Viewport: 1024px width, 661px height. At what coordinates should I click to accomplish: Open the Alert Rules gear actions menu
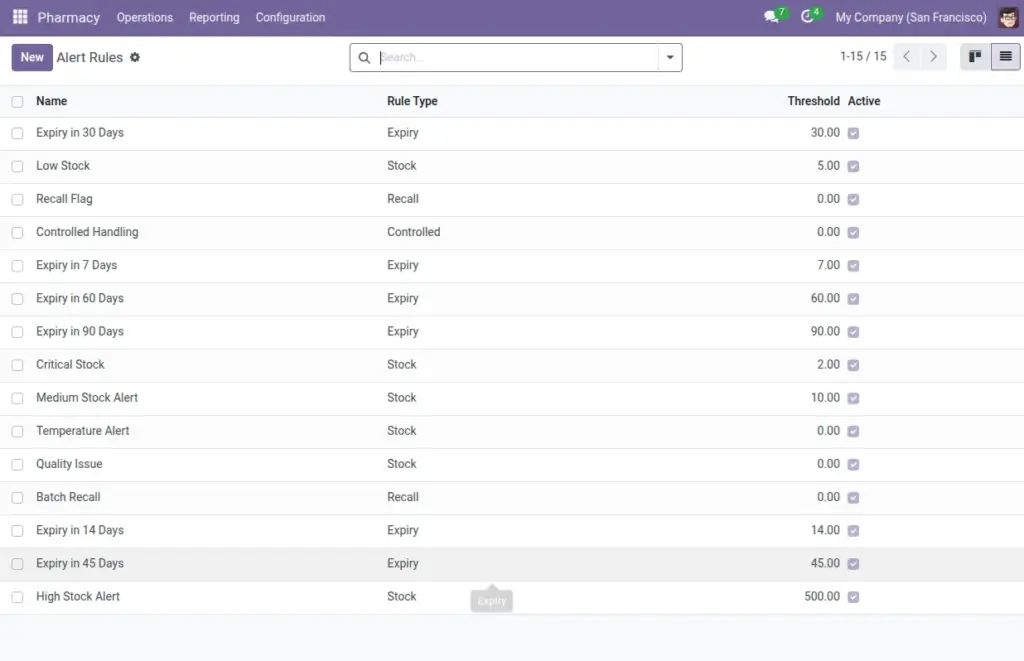point(135,57)
